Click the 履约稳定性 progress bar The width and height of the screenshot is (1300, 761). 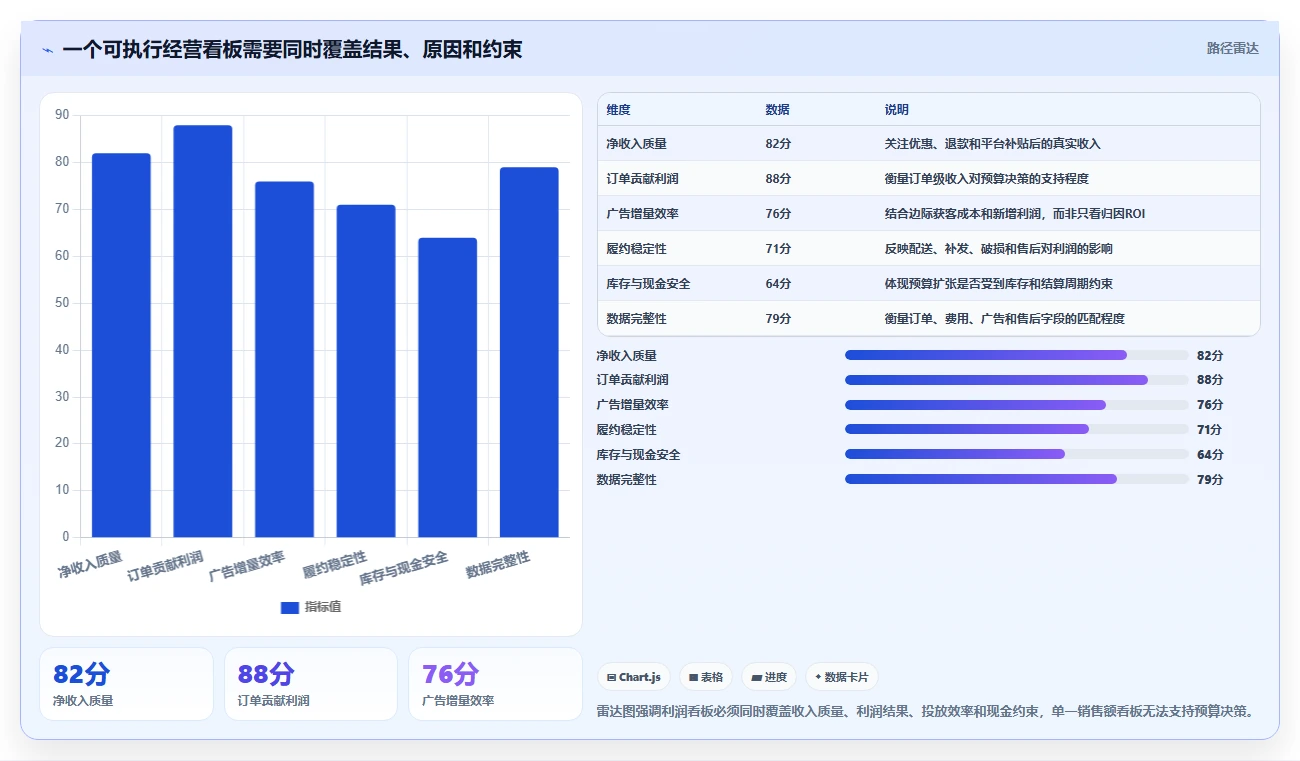[1017, 429]
